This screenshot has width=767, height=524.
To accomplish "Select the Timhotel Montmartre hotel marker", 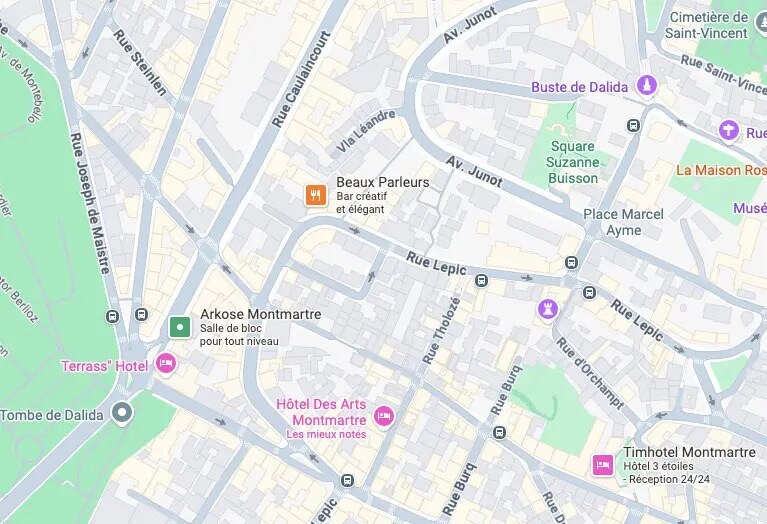I will 603,465.
